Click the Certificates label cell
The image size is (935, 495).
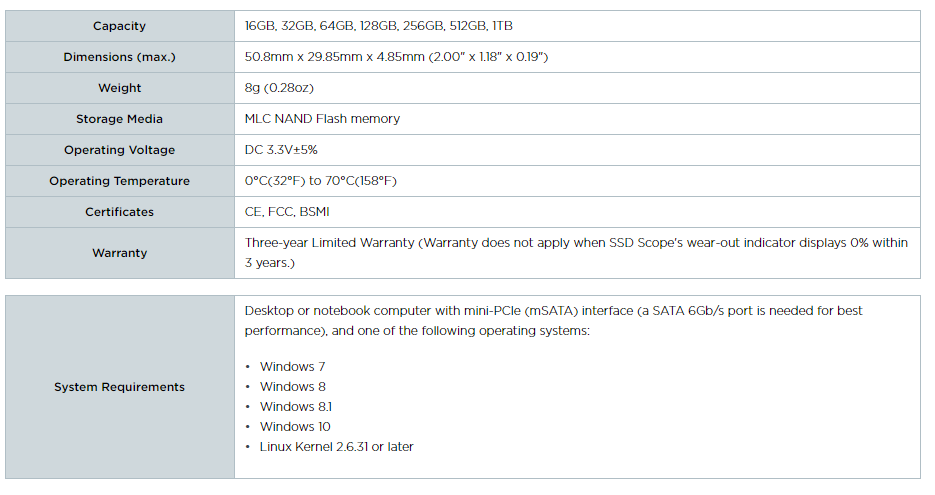tap(119, 212)
